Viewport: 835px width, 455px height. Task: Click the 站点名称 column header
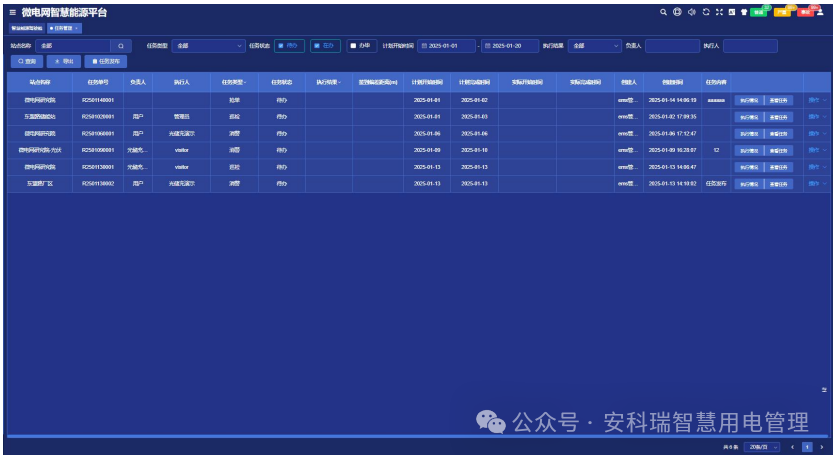click(x=40, y=83)
